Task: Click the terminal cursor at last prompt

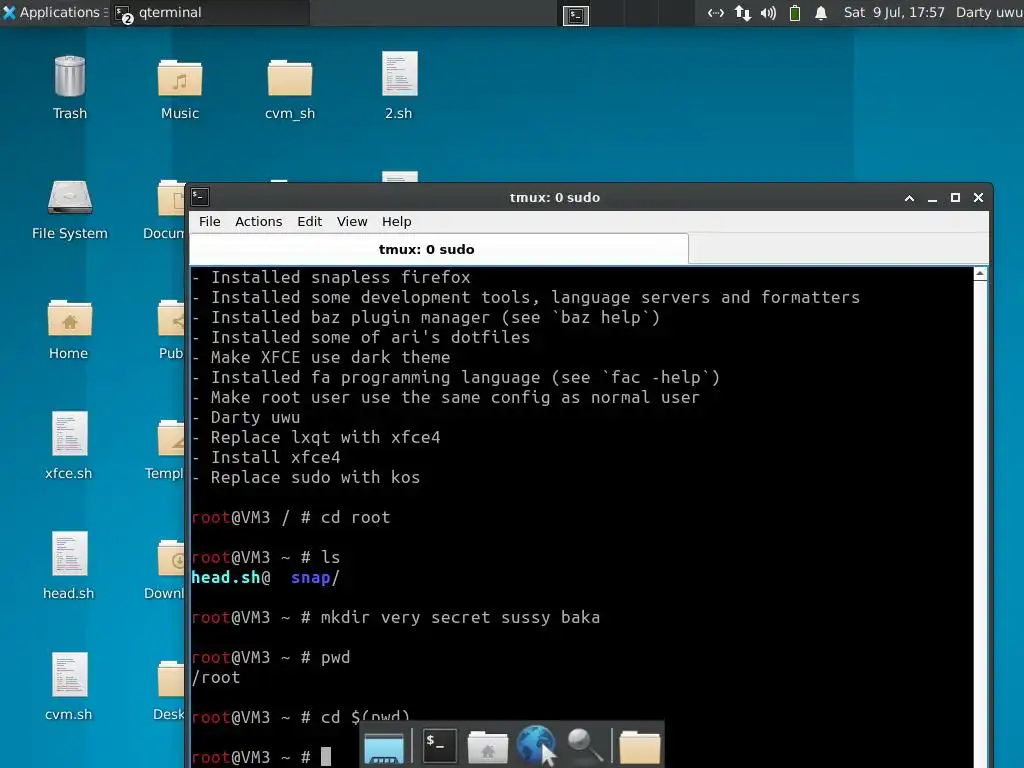Action: click(x=326, y=757)
